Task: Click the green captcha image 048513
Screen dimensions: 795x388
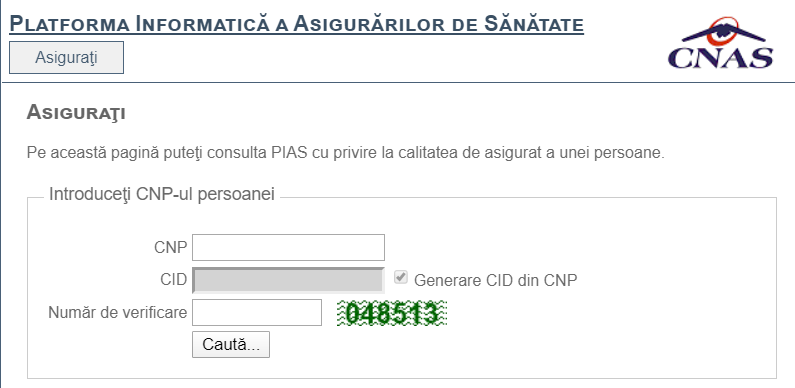Action: pyautogui.click(x=392, y=313)
